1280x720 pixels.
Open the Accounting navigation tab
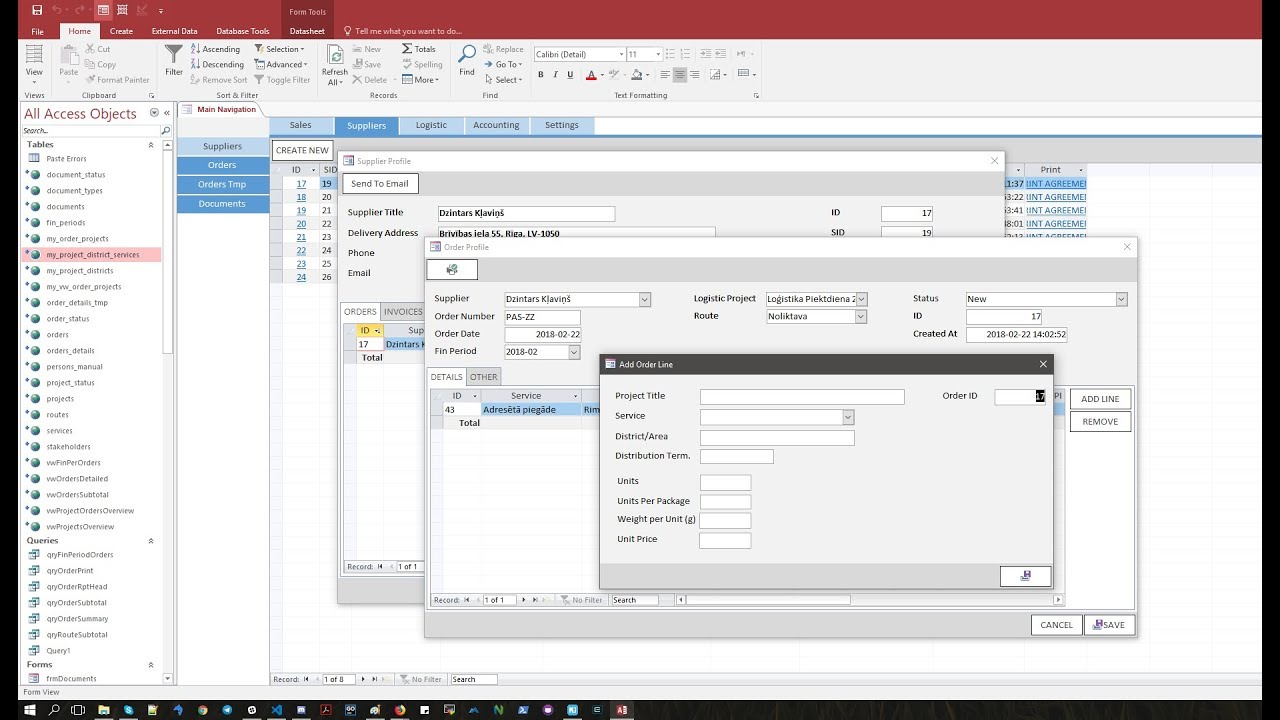pyautogui.click(x=496, y=125)
